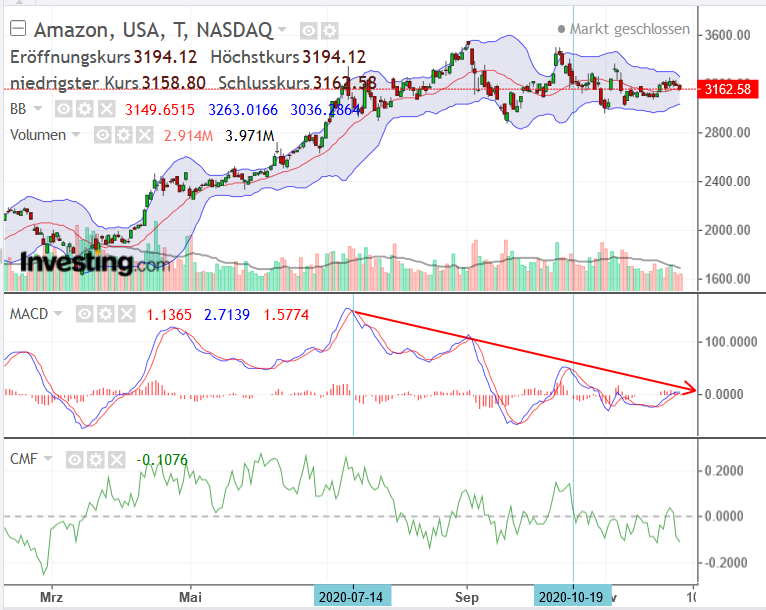Viewport: 766px width, 610px height.
Task: Click the 0.0000 label on MACD axis
Action: (x=724, y=394)
